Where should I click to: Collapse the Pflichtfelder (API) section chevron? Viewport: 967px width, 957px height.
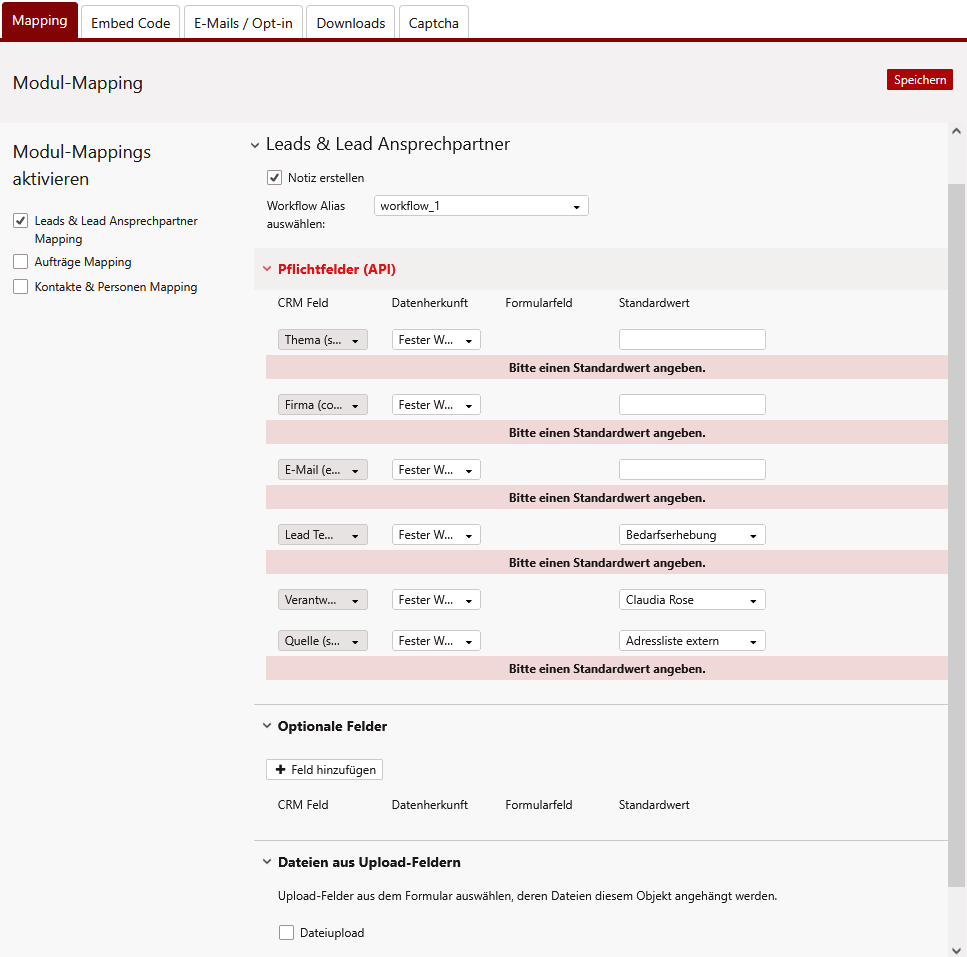[267, 269]
